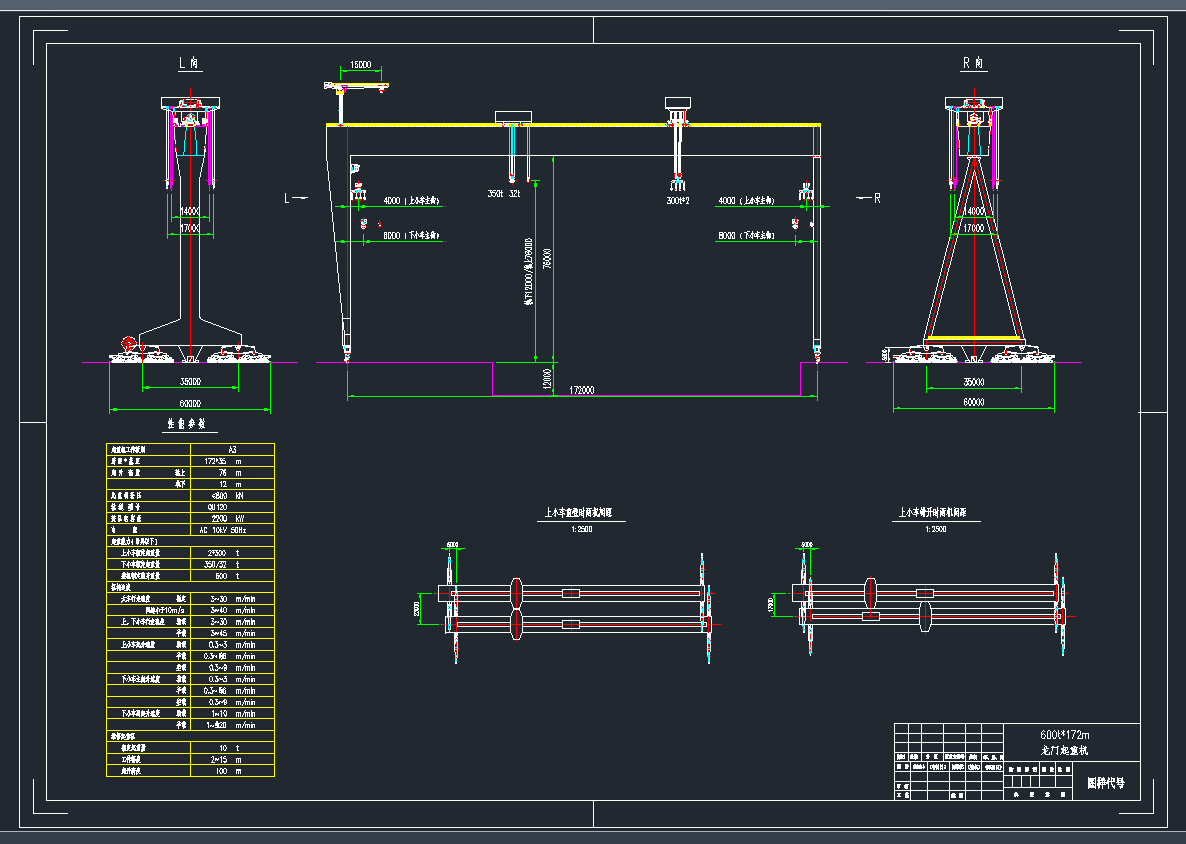Select the 350t 32t hook label
Viewport: 1186px width, 844px height.
pos(504,193)
